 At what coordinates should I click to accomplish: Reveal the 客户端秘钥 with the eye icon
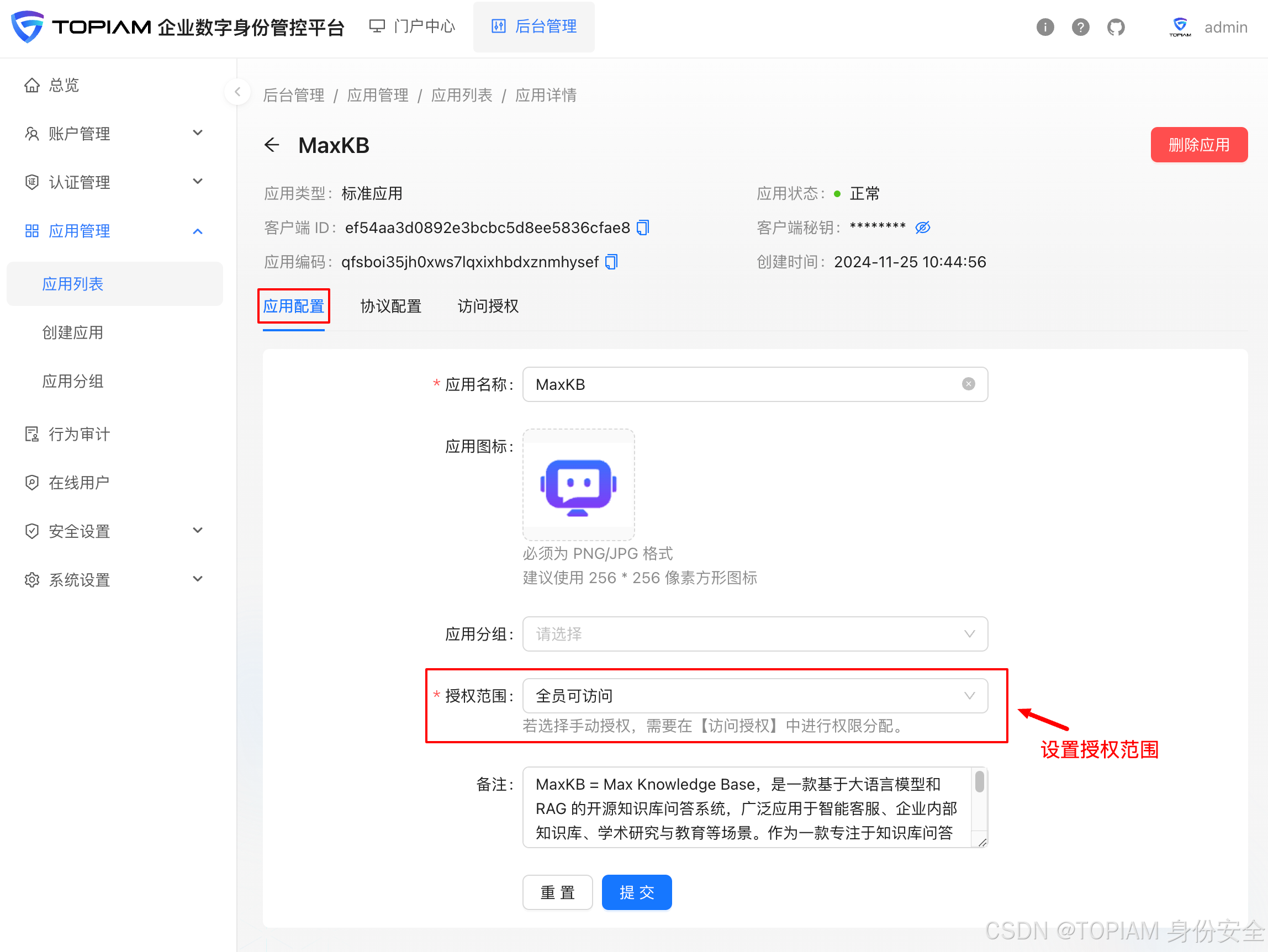(x=923, y=228)
